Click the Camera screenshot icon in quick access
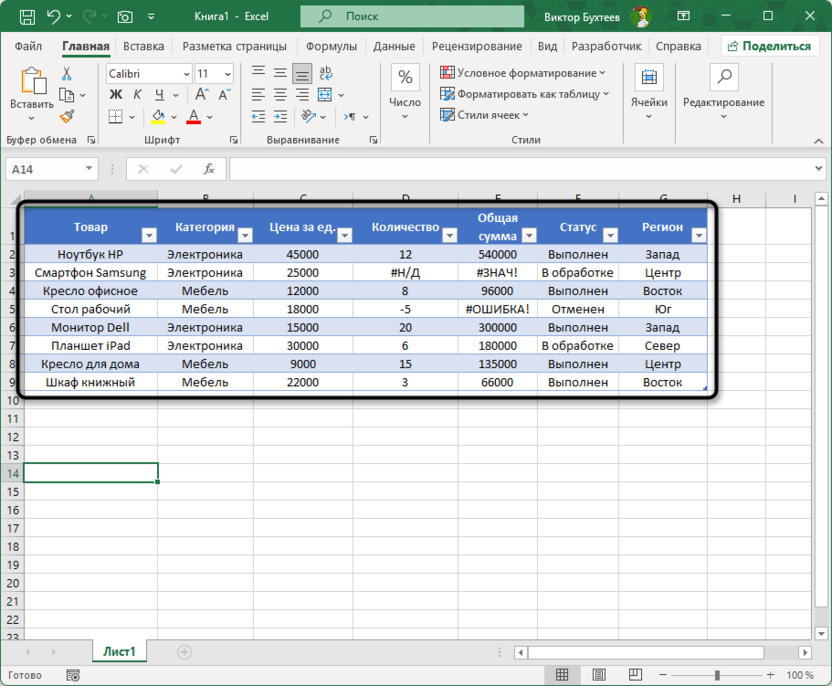 [x=125, y=17]
